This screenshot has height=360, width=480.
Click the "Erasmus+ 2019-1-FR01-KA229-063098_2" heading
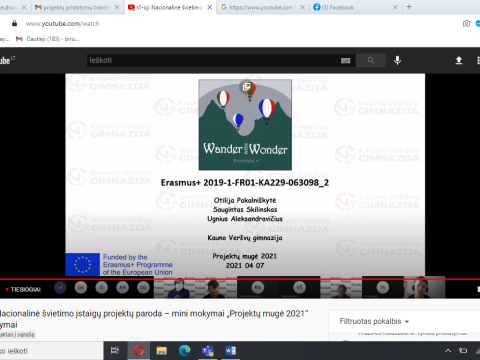(x=245, y=183)
